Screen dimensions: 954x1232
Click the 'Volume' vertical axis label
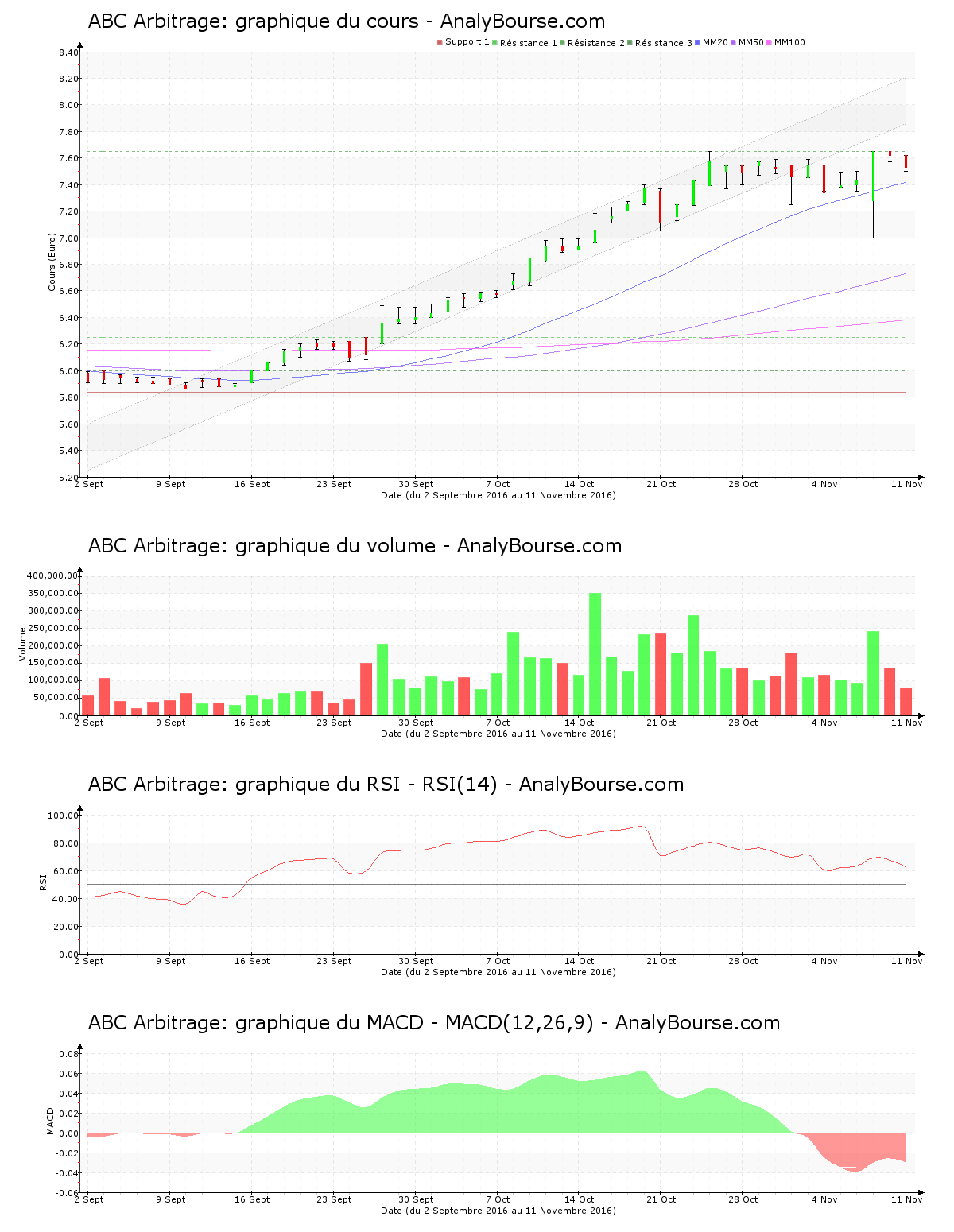click(x=23, y=644)
